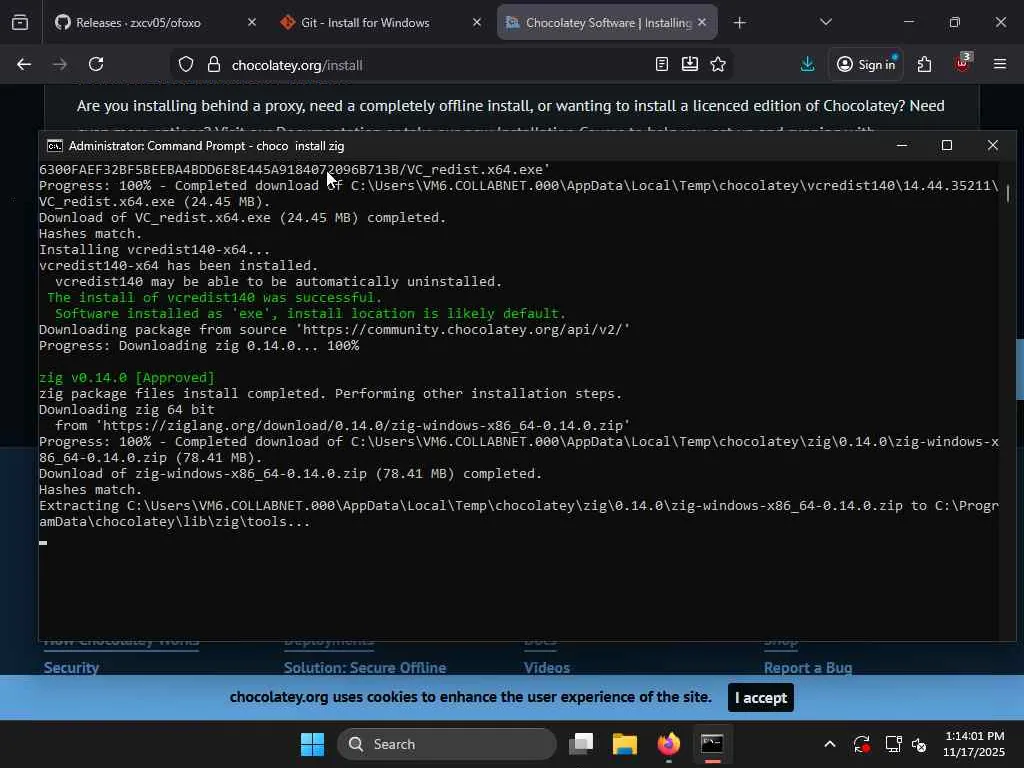Click the Sign in account button
1024x768 pixels.
pos(866,64)
